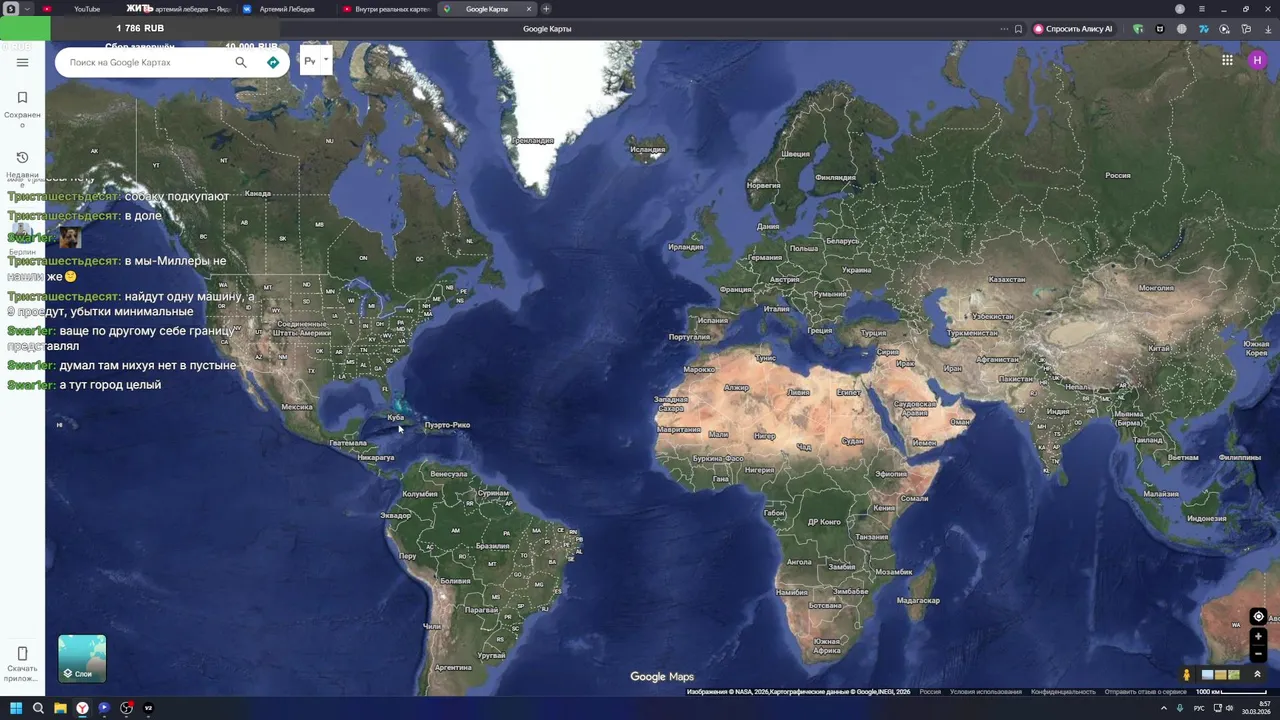Screen dimensions: 1280x720
Task: Expand the imagery strip with double chevron
Action: (x=1257, y=675)
